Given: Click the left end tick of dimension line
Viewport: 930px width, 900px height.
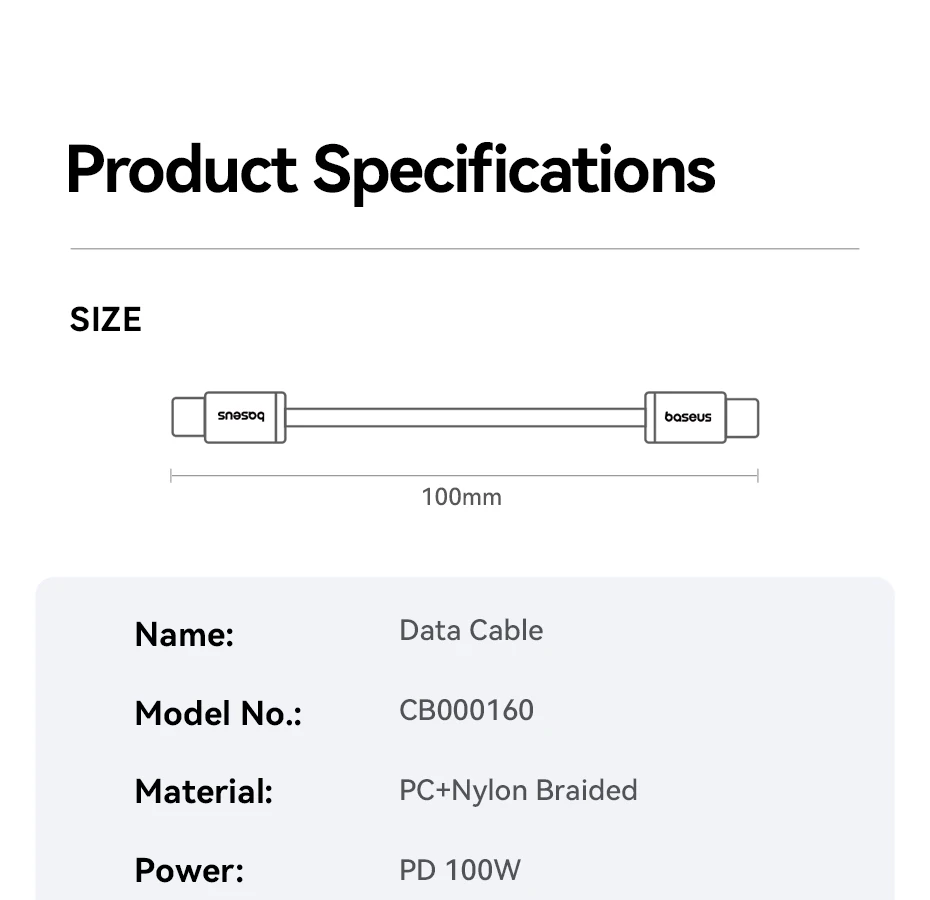Looking at the screenshot, I should click(172, 476).
